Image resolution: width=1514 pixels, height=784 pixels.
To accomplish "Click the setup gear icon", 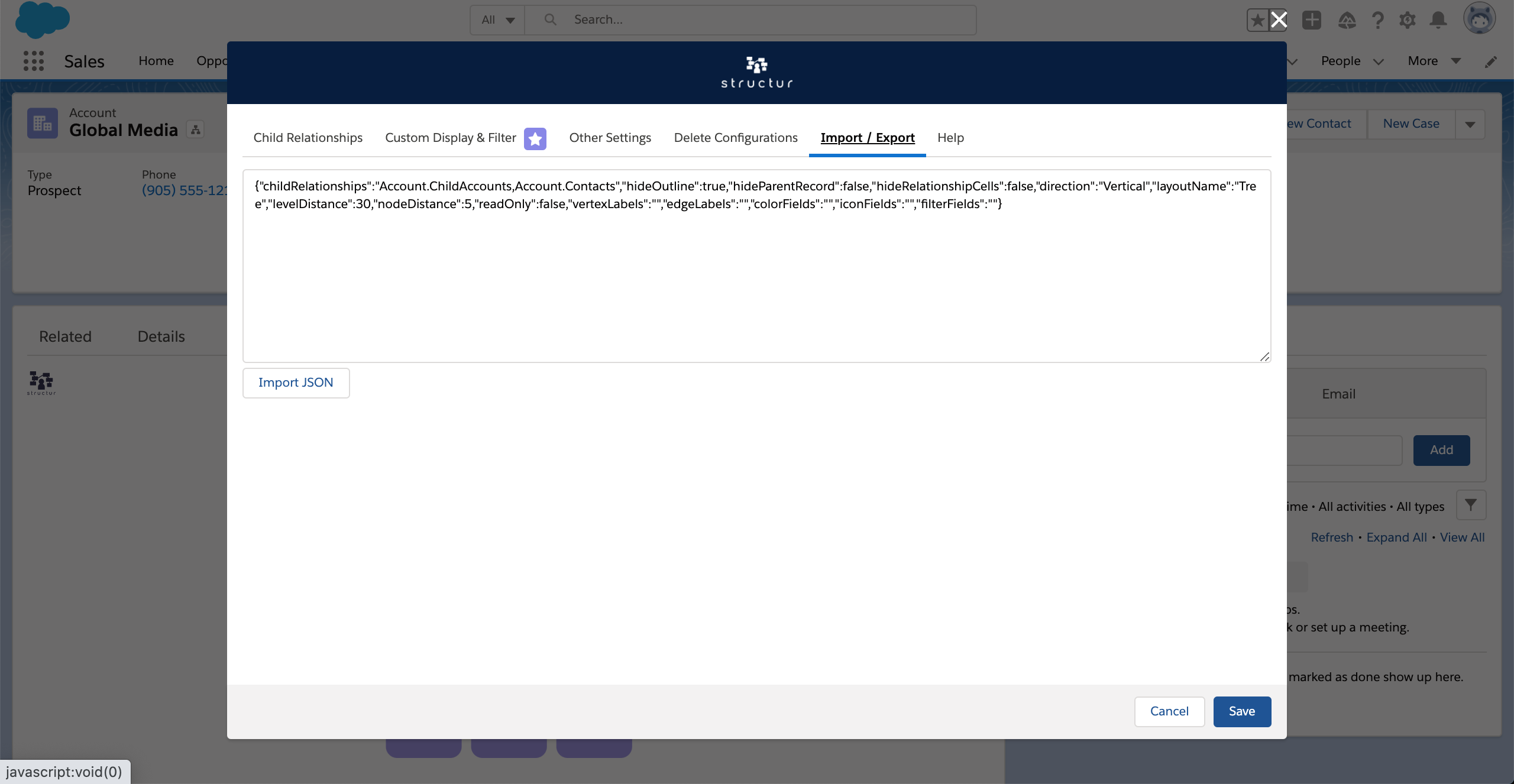I will tap(1407, 19).
